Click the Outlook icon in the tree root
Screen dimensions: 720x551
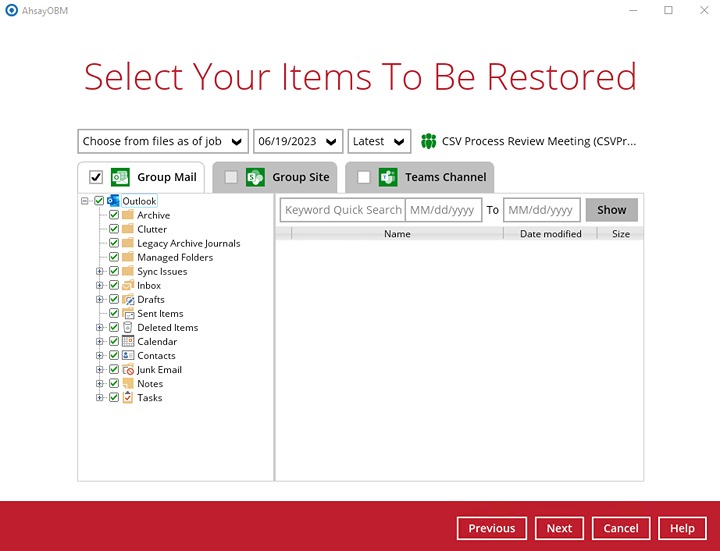113,201
